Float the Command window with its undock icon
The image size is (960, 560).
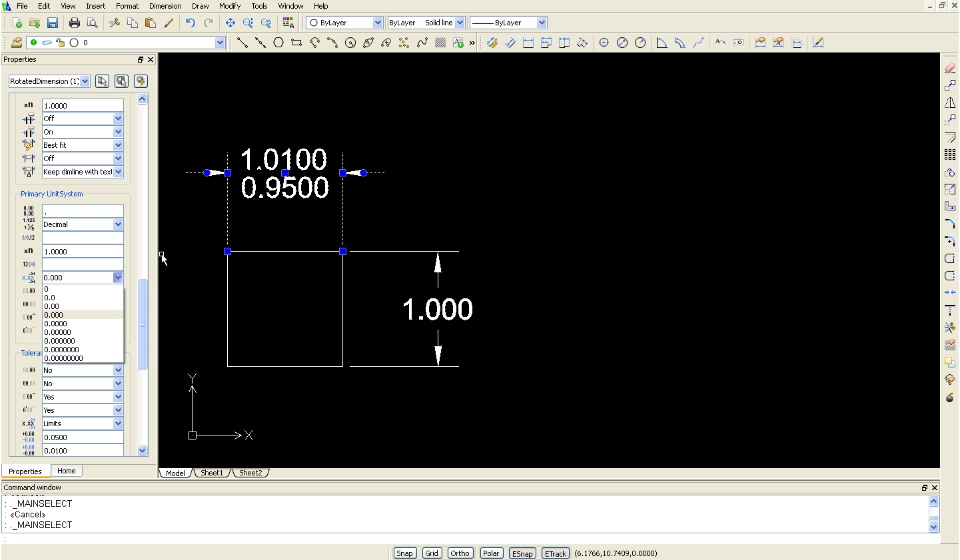tap(924, 488)
